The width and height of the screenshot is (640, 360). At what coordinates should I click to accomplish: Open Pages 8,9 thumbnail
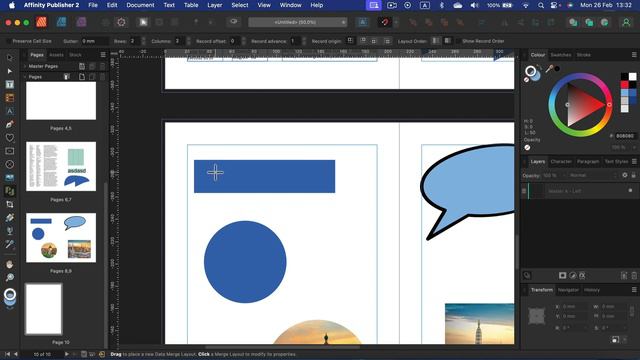61,238
